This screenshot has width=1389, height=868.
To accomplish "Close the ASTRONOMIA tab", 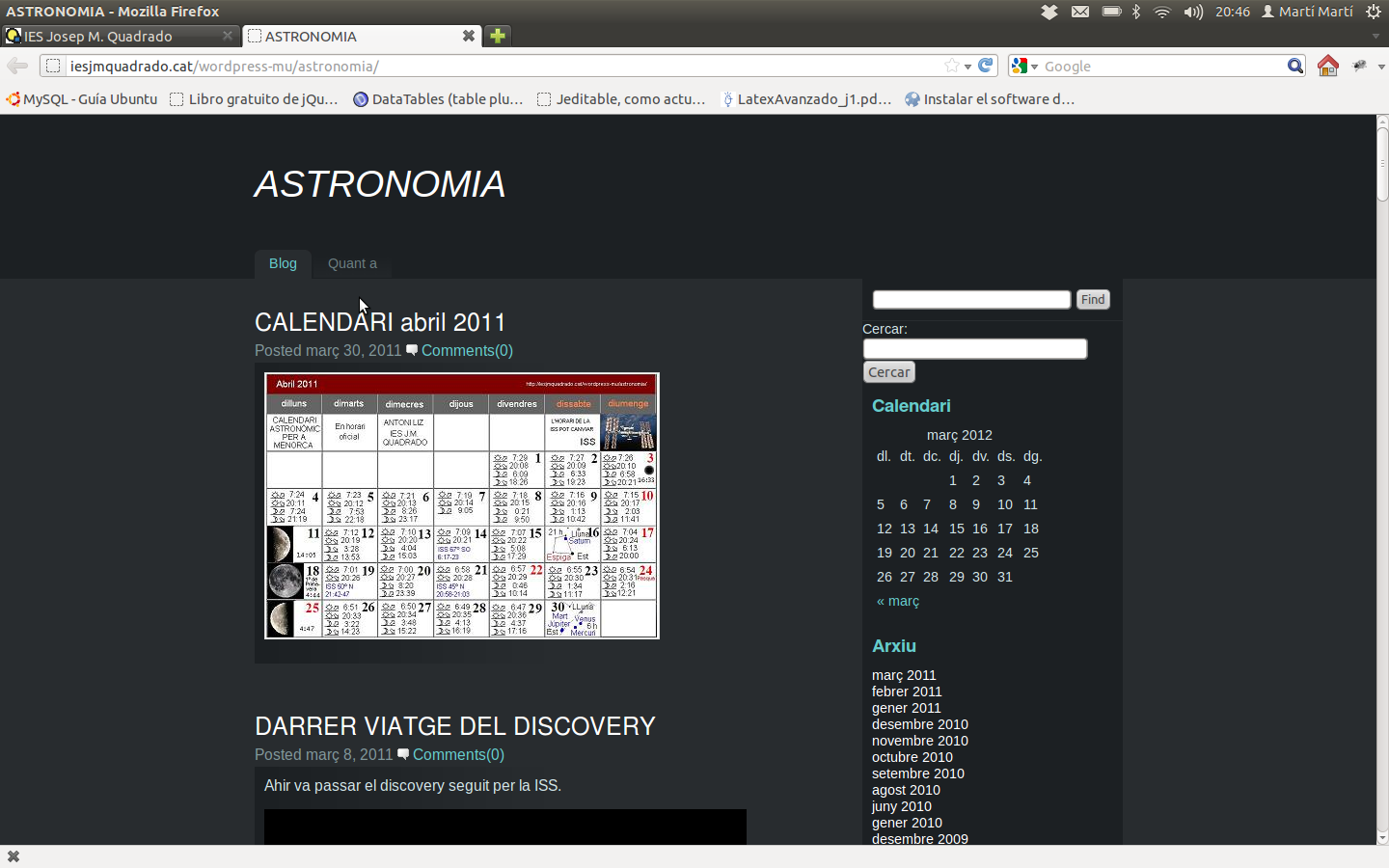I will coord(469,36).
